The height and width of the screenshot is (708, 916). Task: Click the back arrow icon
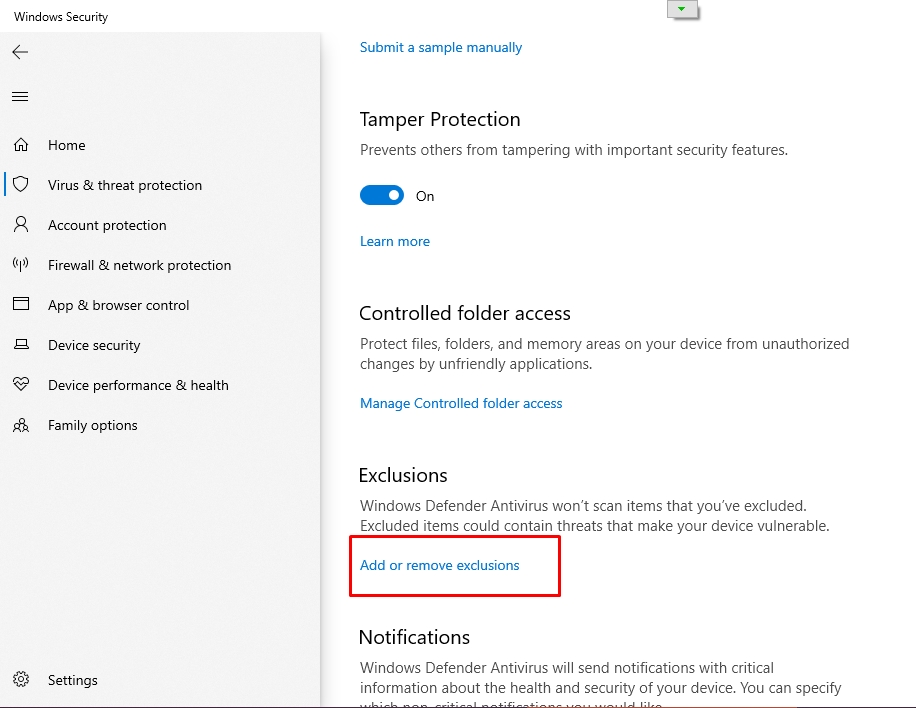coord(20,52)
